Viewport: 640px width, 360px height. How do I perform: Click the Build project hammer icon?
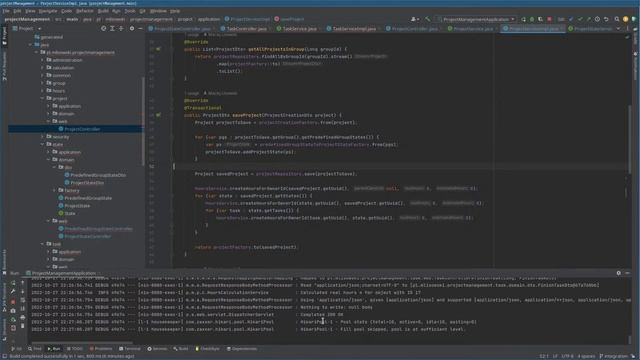pyautogui.click(x=427, y=19)
